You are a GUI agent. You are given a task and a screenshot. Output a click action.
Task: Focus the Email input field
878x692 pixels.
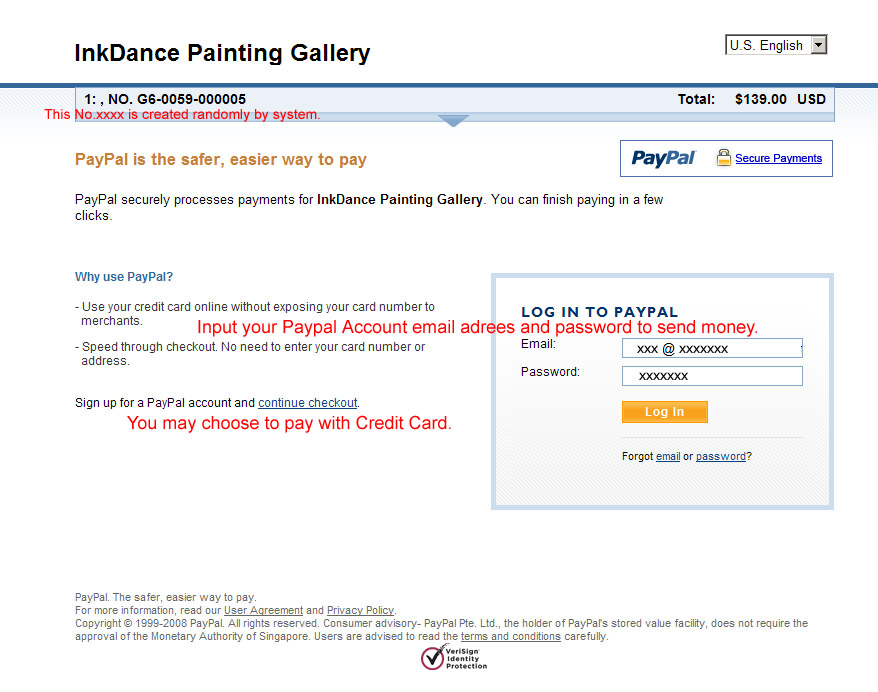[711, 348]
